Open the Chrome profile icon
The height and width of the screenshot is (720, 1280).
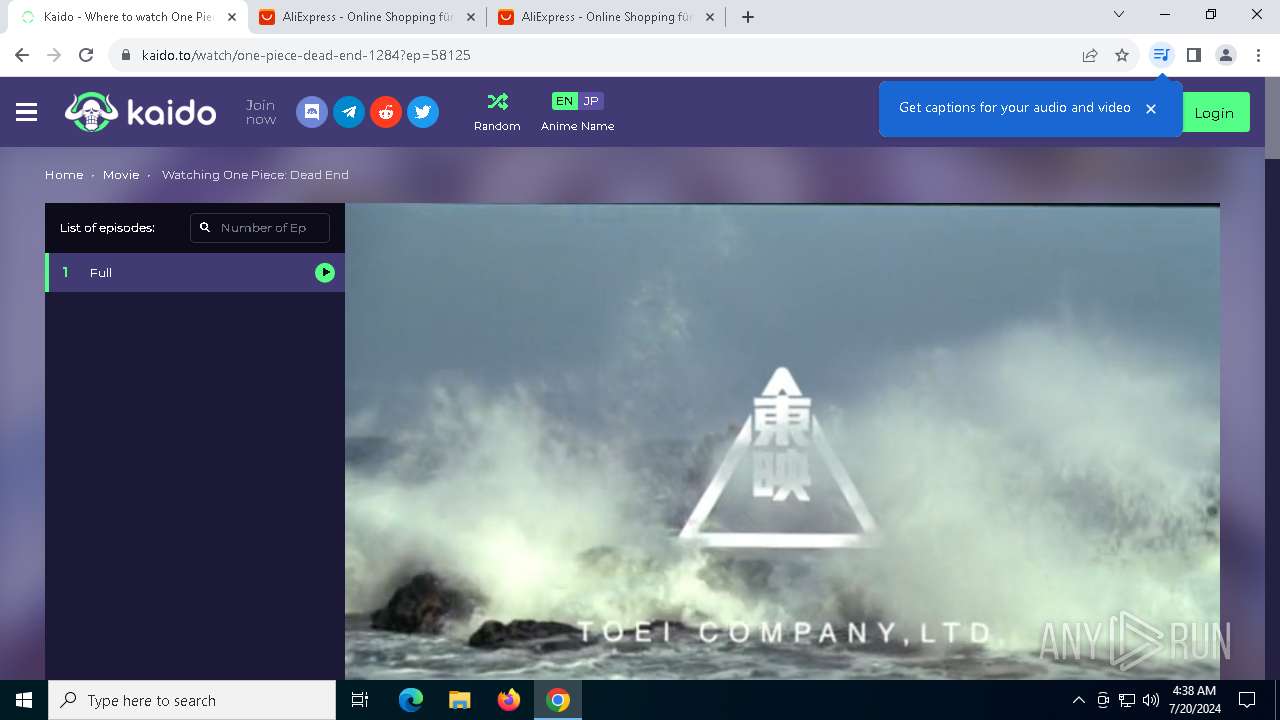(x=1226, y=55)
